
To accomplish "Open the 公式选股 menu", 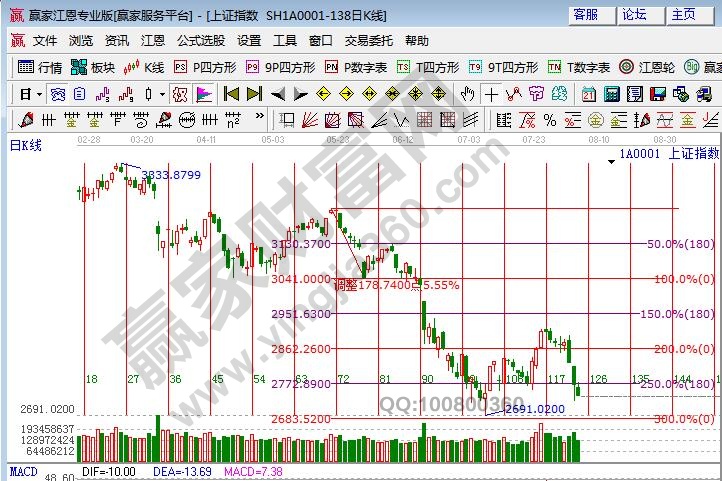I will tap(201, 41).
